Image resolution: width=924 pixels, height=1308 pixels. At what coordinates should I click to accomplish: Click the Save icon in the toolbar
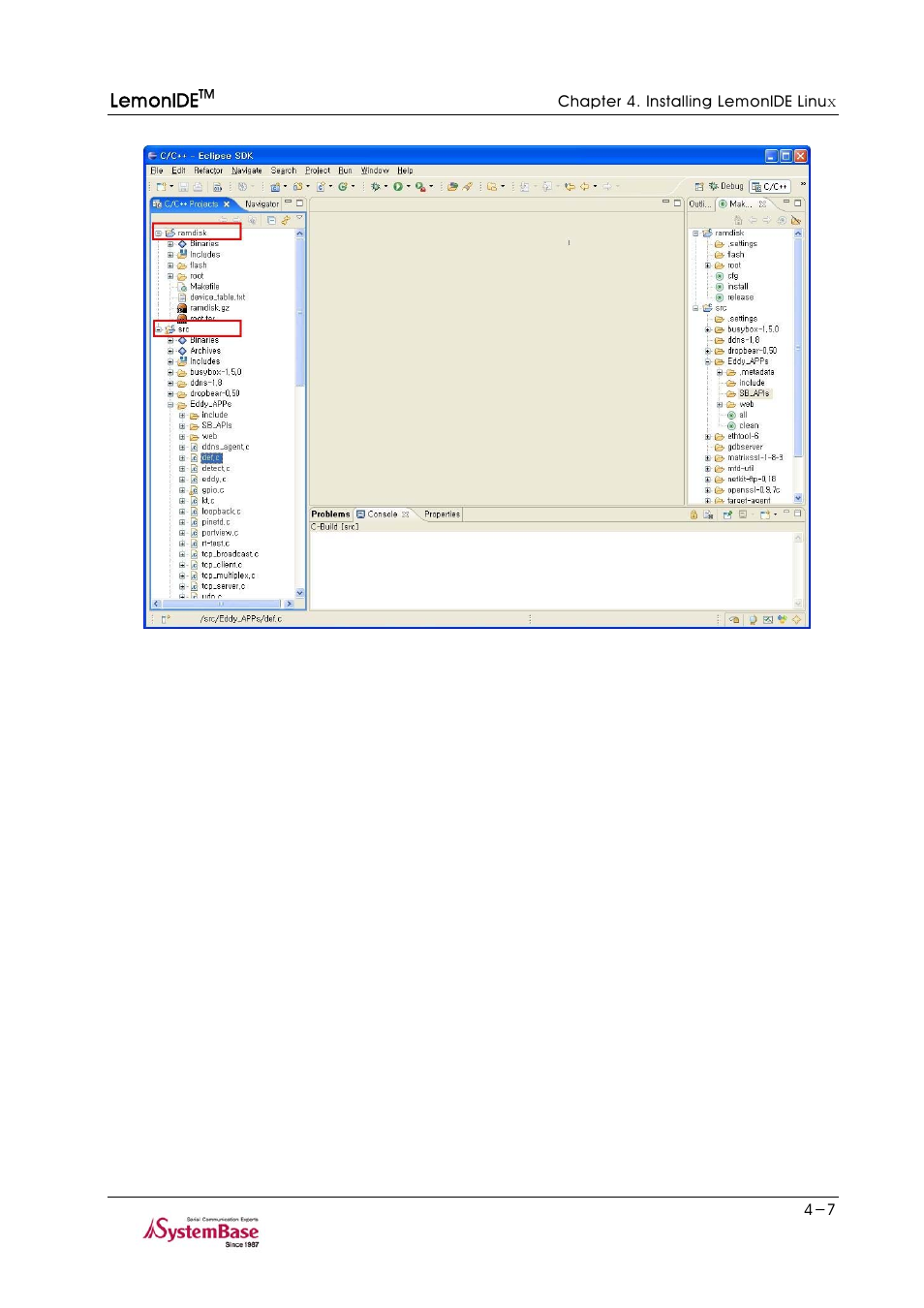[x=183, y=186]
